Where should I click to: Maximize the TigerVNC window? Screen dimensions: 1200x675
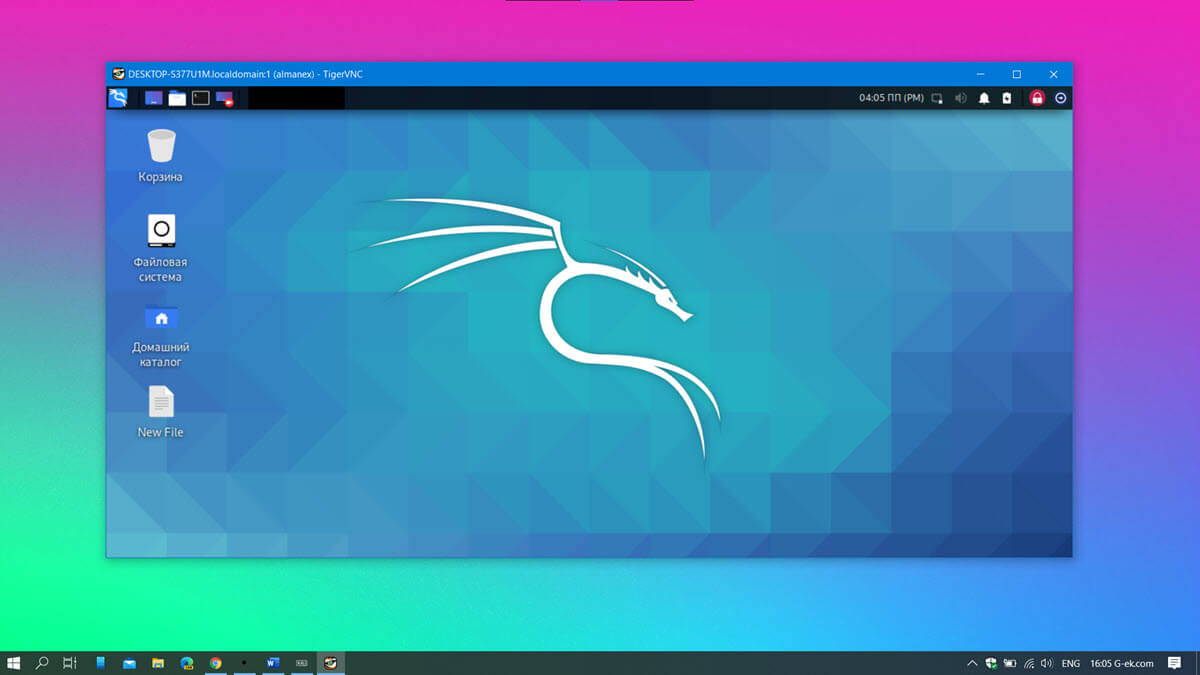pos(1016,74)
